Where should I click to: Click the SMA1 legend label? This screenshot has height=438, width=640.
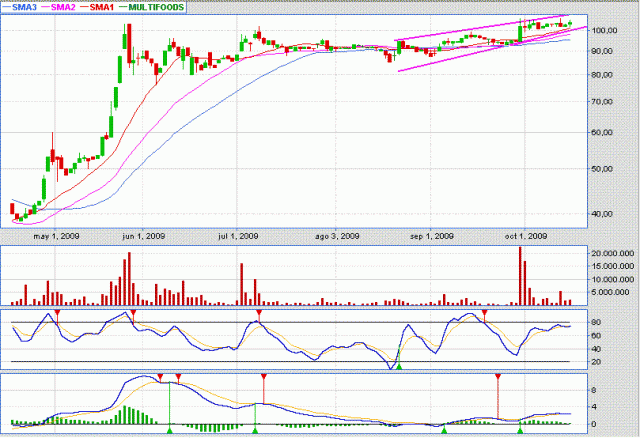click(x=102, y=7)
